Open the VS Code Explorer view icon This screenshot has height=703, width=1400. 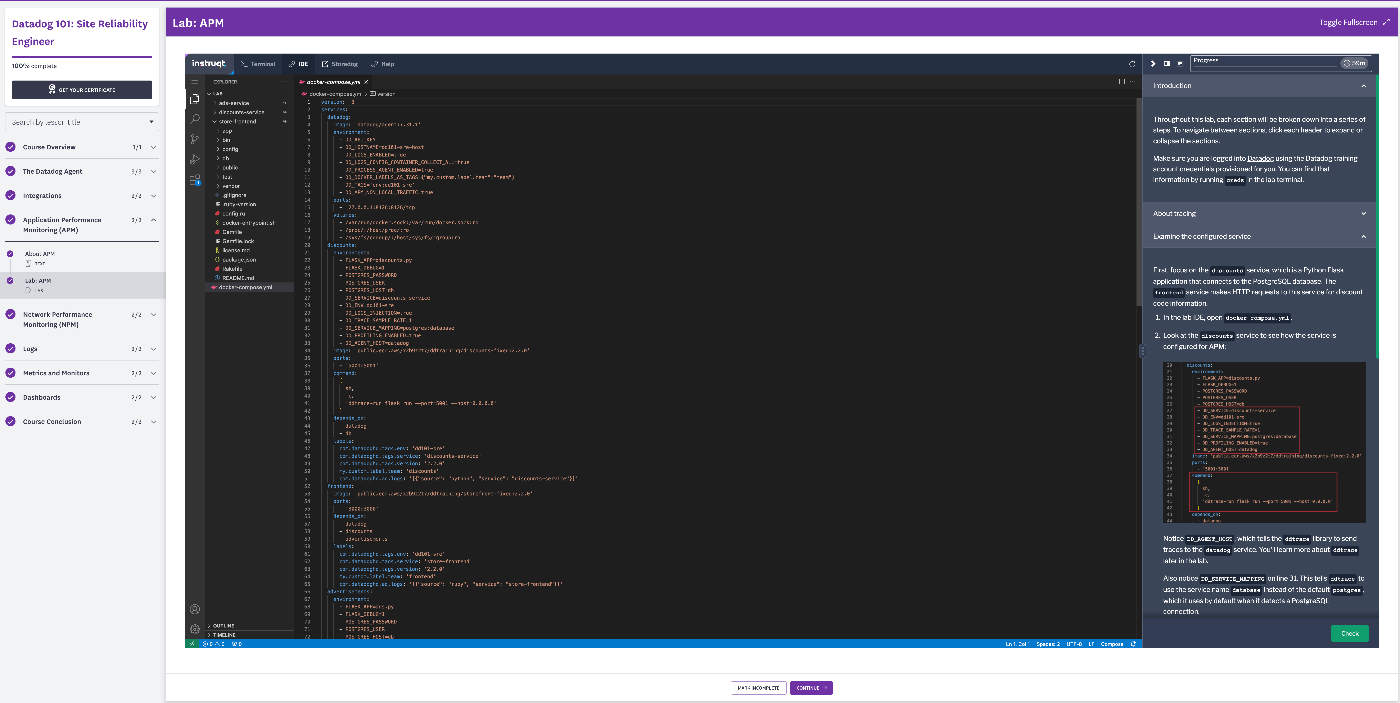194,98
